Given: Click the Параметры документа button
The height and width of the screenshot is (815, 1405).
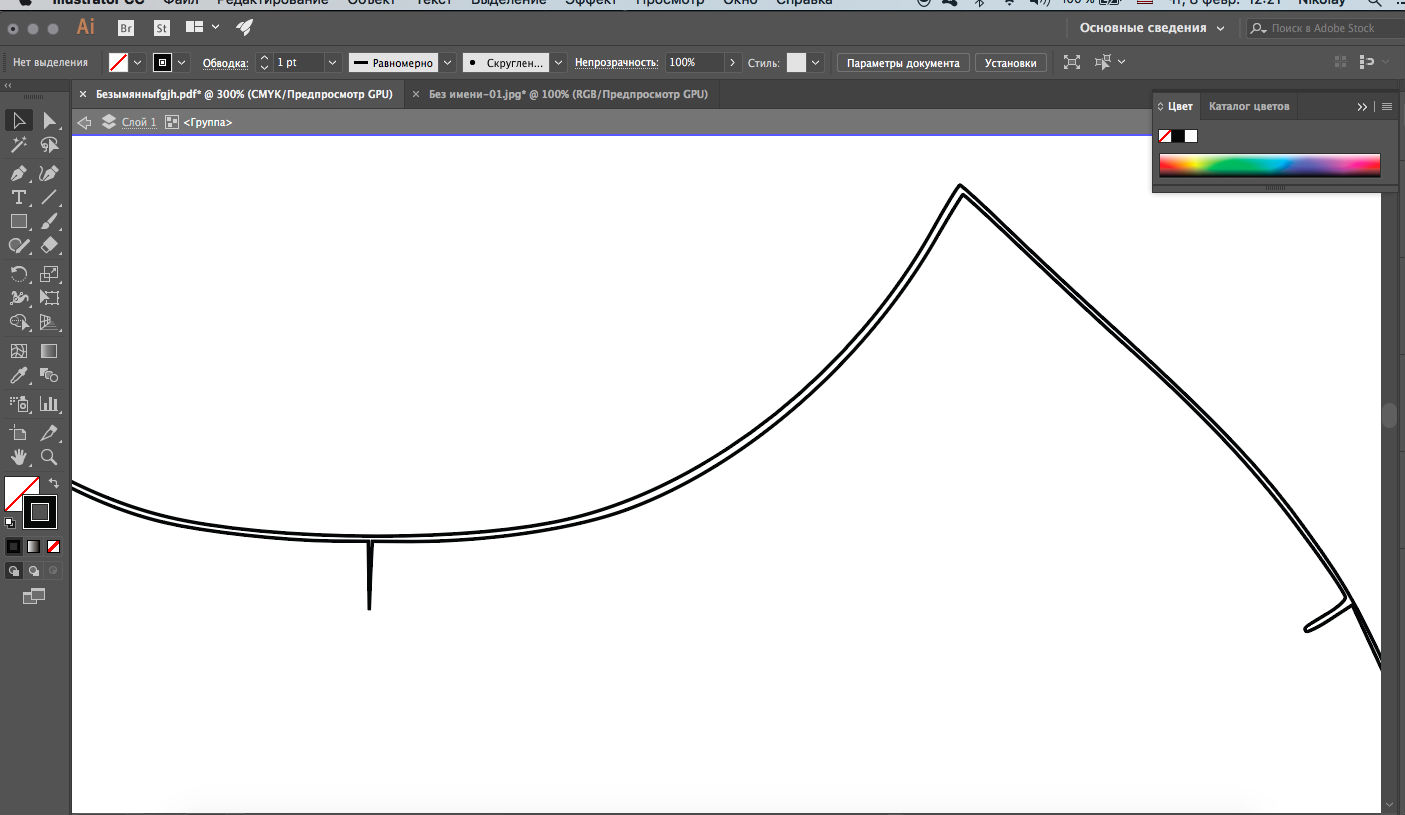Looking at the screenshot, I should coord(902,63).
